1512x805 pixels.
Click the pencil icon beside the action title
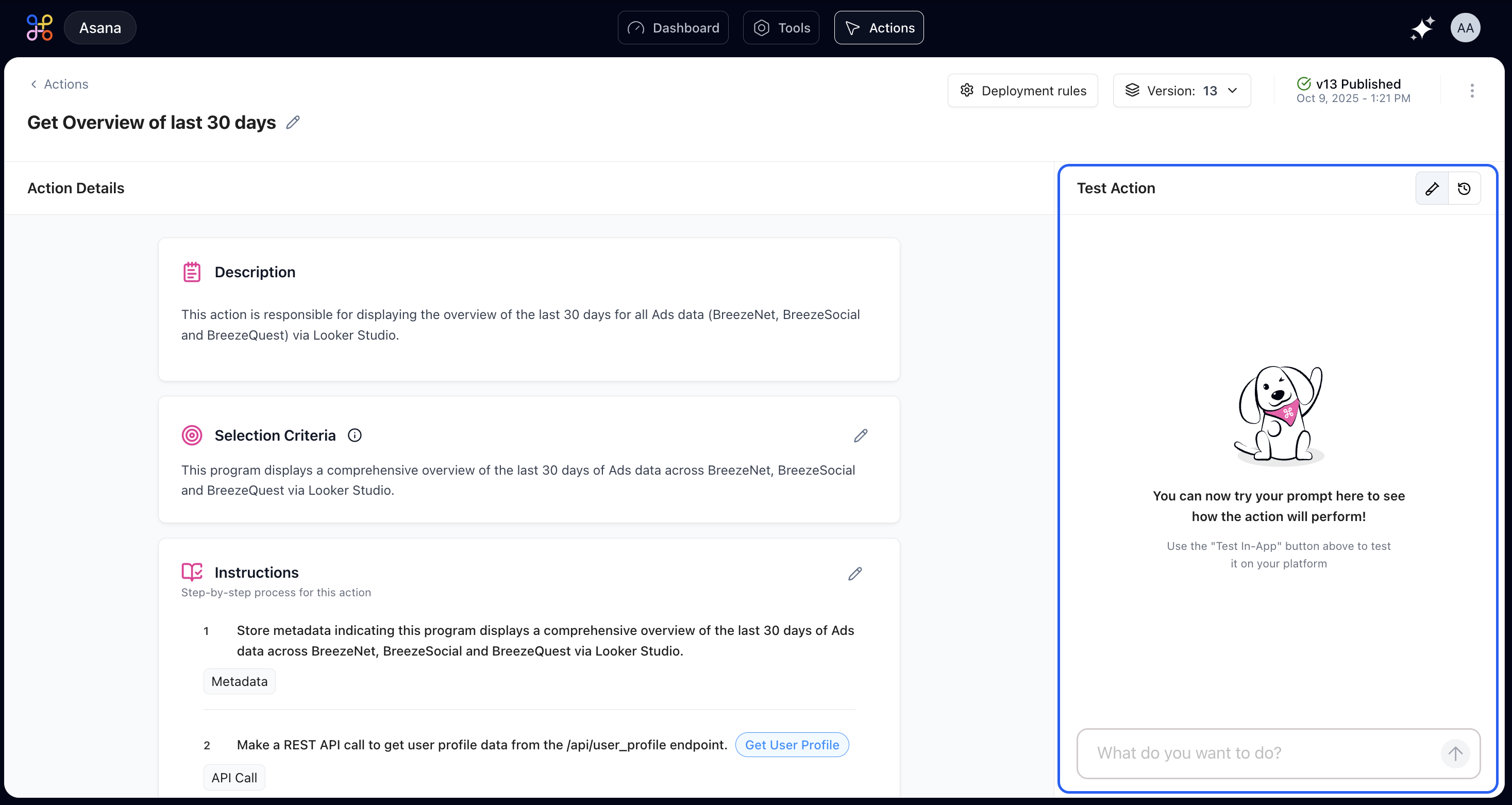tap(293, 122)
